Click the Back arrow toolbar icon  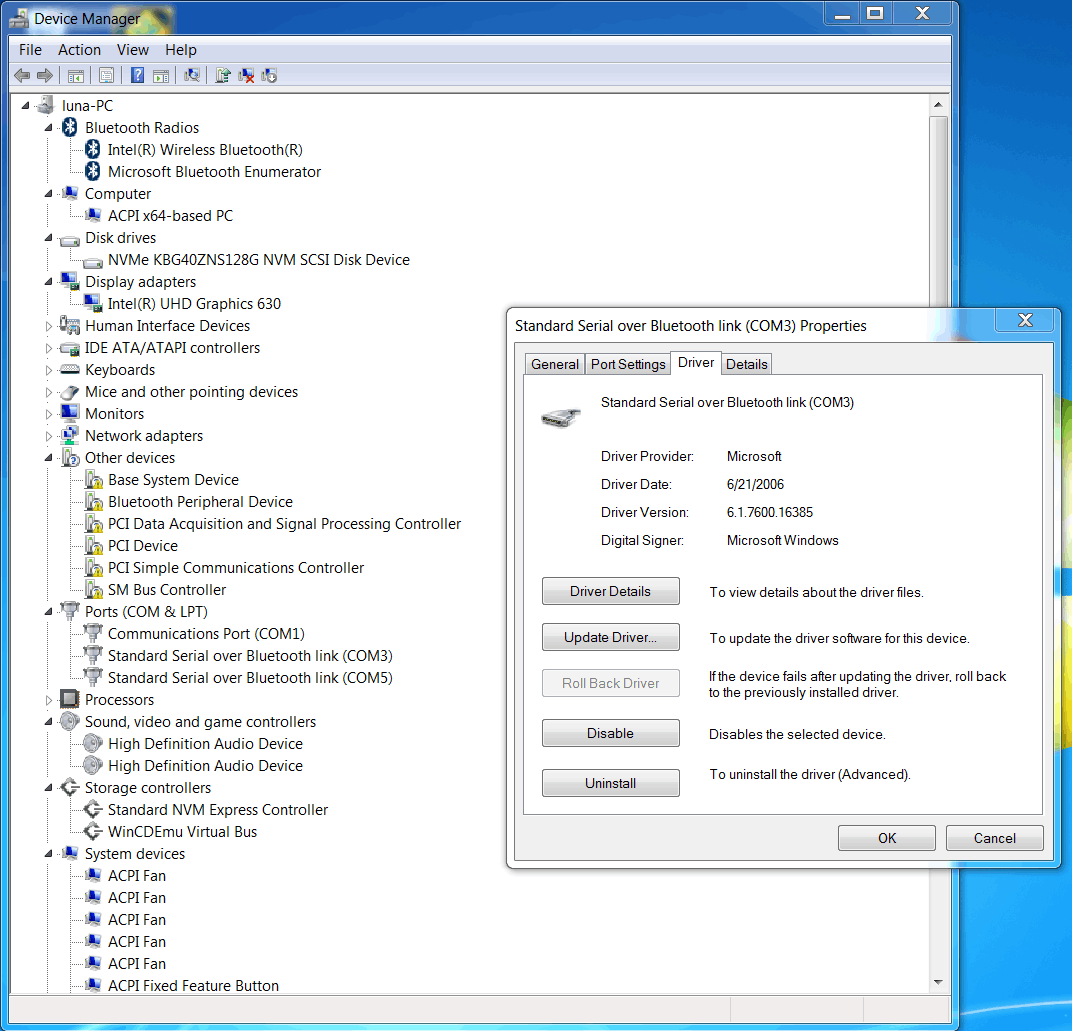[22, 75]
